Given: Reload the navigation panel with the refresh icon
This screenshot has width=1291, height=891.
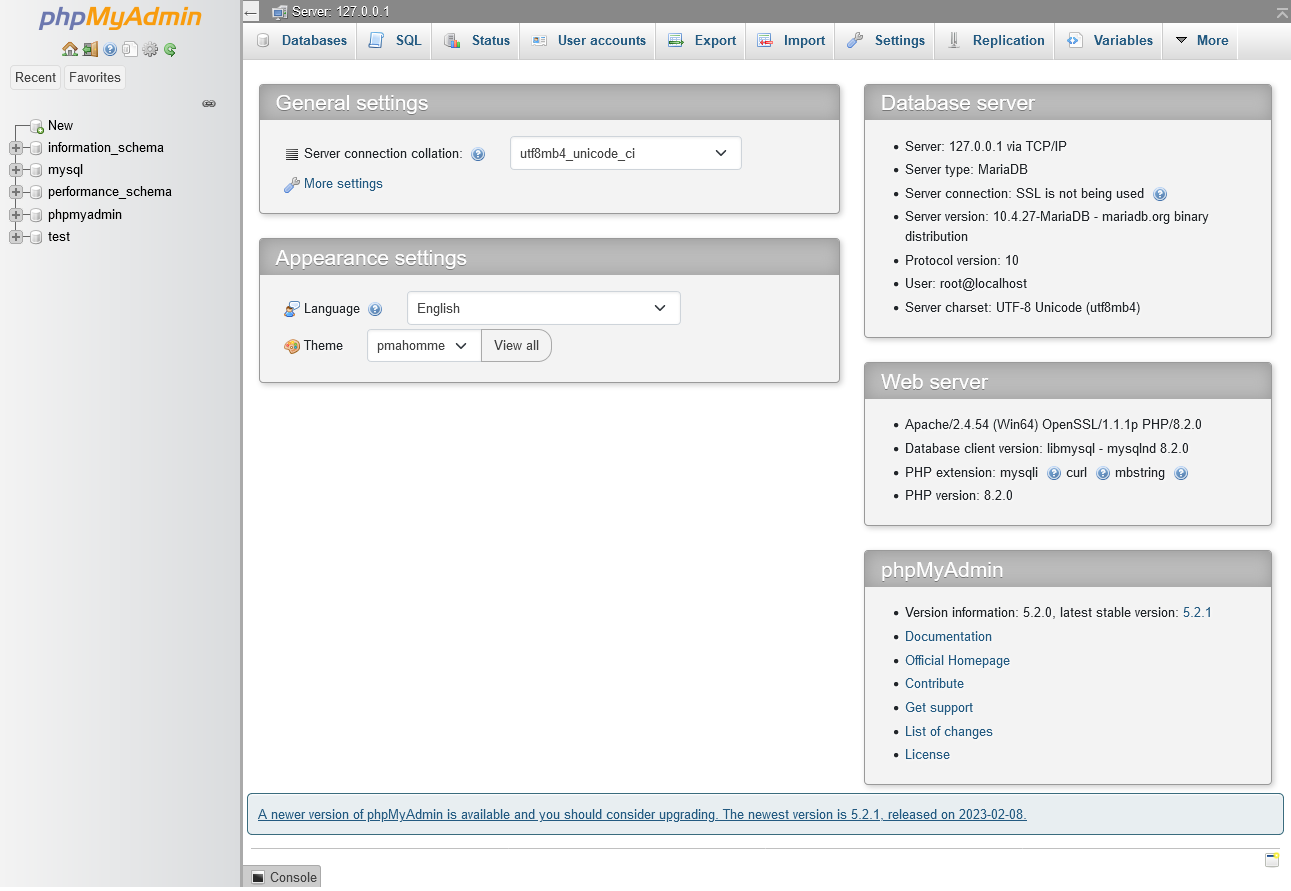Looking at the screenshot, I should click(x=170, y=49).
